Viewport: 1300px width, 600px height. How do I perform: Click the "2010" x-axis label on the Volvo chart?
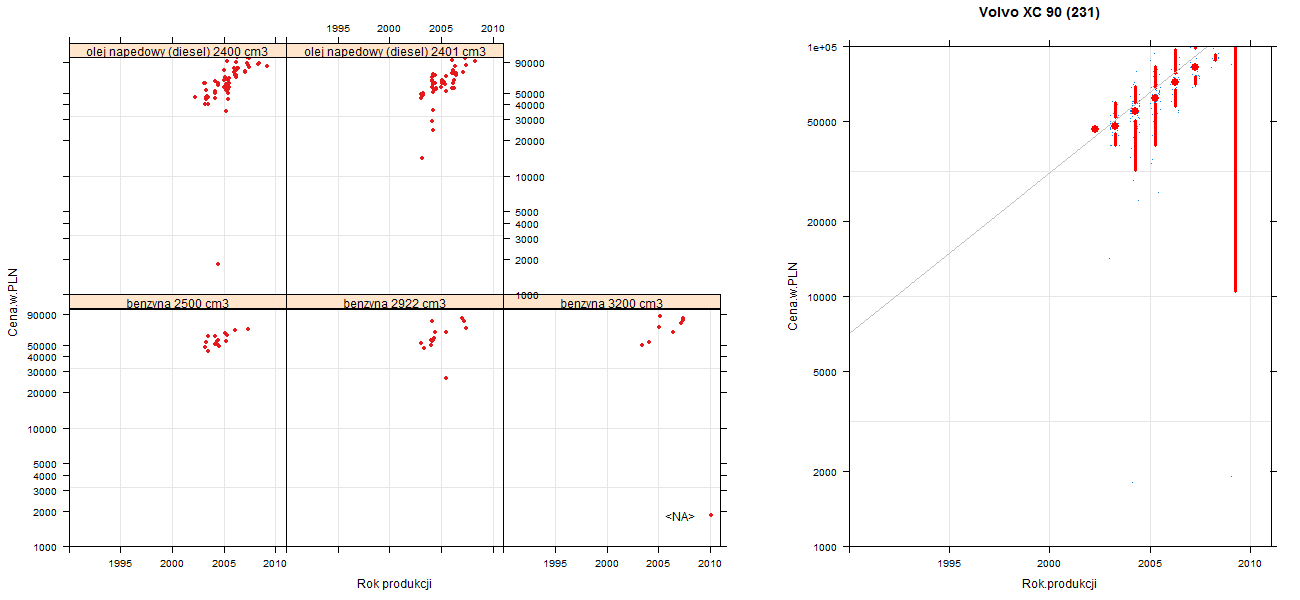(1250, 564)
